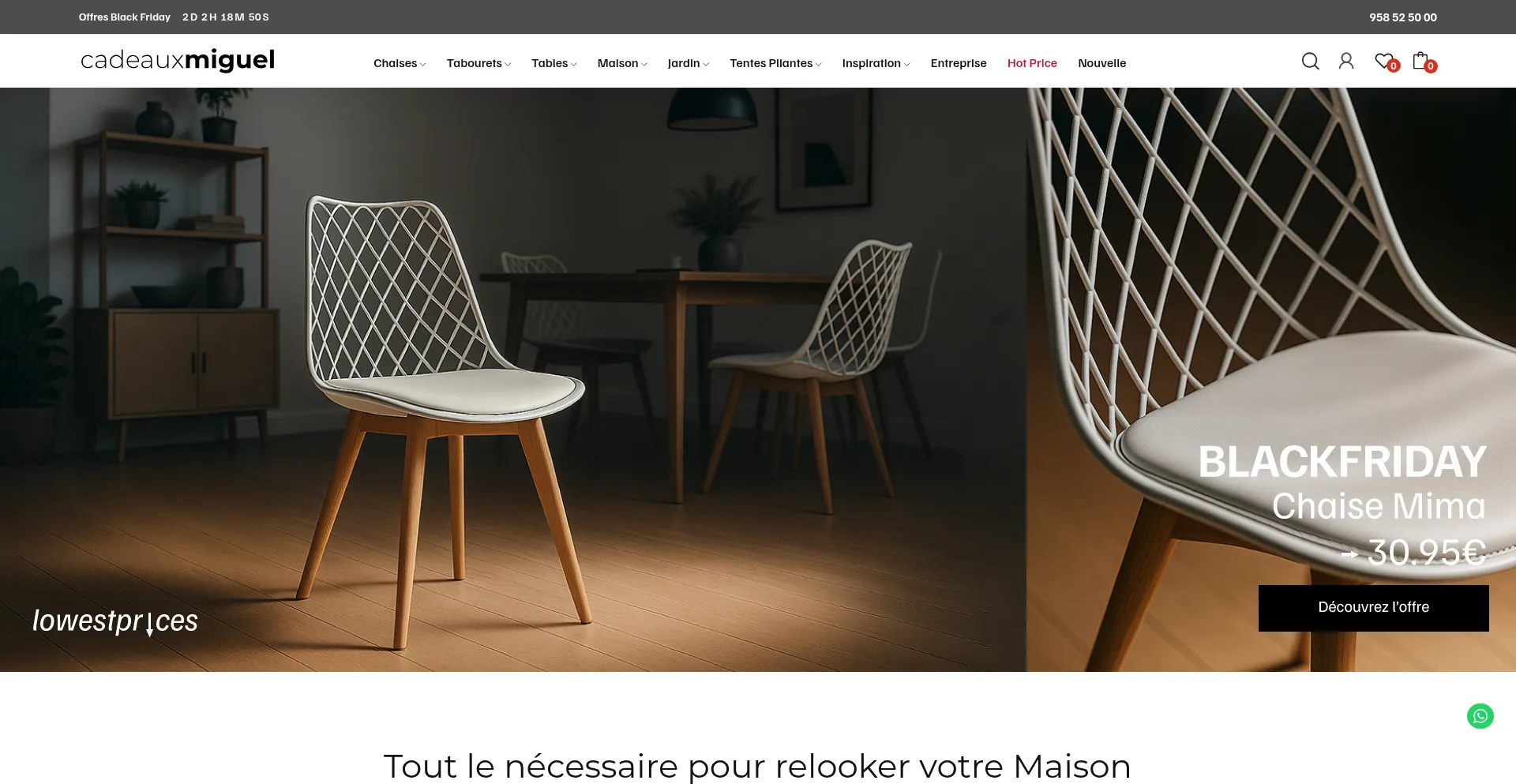The width and height of the screenshot is (1516, 784).
Task: Open the Inspiration menu
Action: pos(876,63)
